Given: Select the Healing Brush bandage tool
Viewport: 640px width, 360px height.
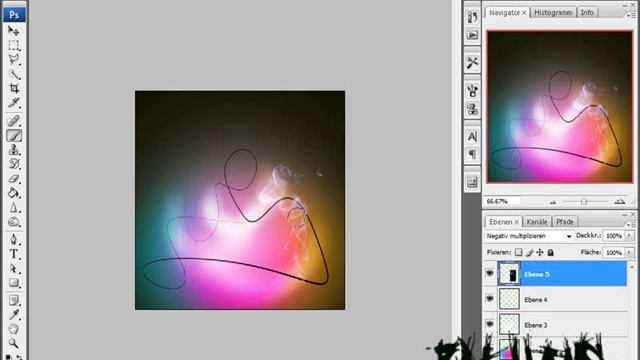Looking at the screenshot, I should [14, 120].
